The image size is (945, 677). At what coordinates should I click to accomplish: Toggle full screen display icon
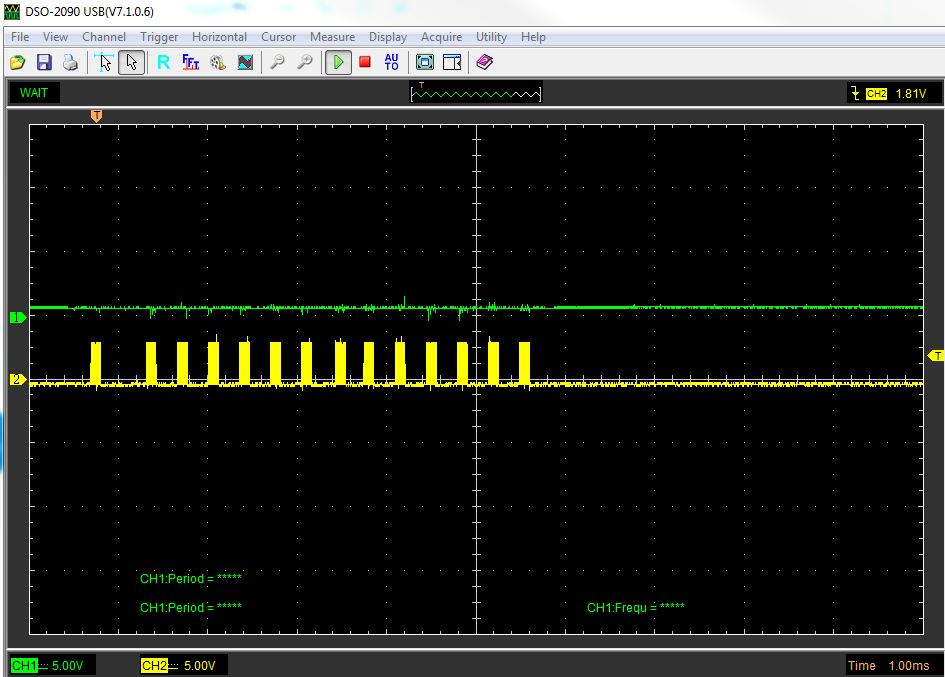click(424, 62)
